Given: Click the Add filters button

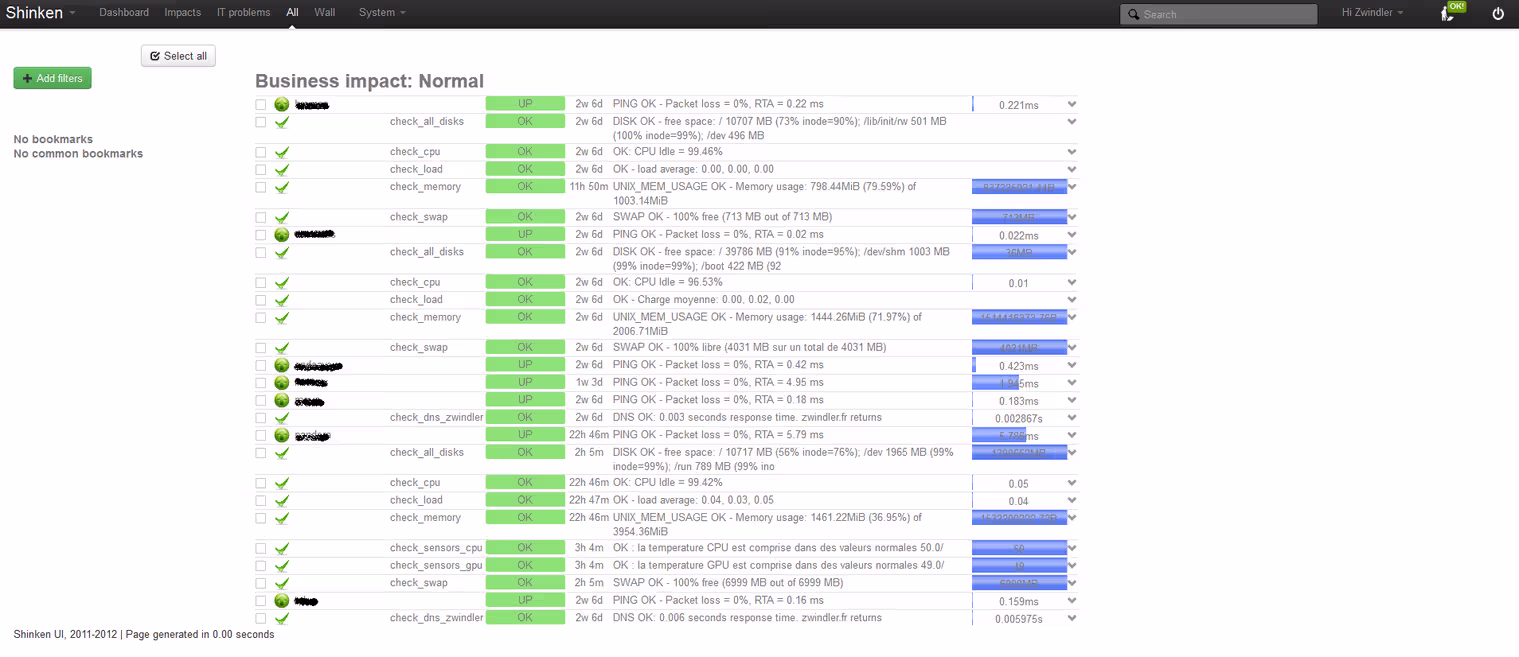Looking at the screenshot, I should (52, 78).
